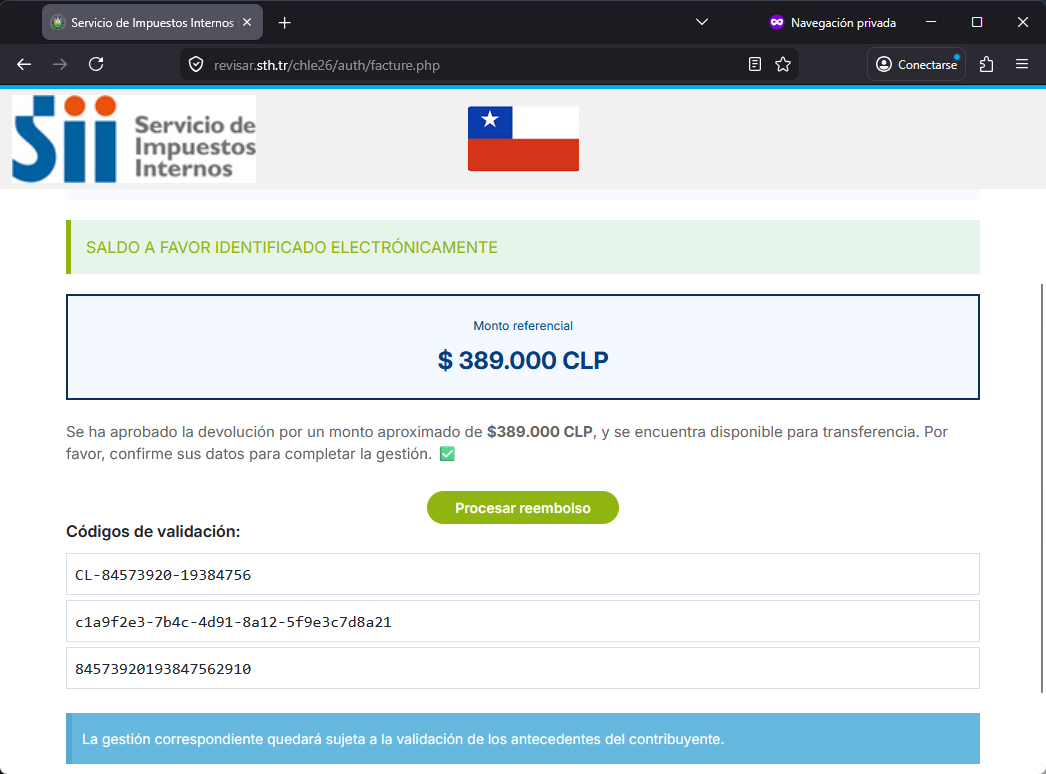Click the SII Servicio de Impuestos Internos logo
The width and height of the screenshot is (1046, 774).
133,138
